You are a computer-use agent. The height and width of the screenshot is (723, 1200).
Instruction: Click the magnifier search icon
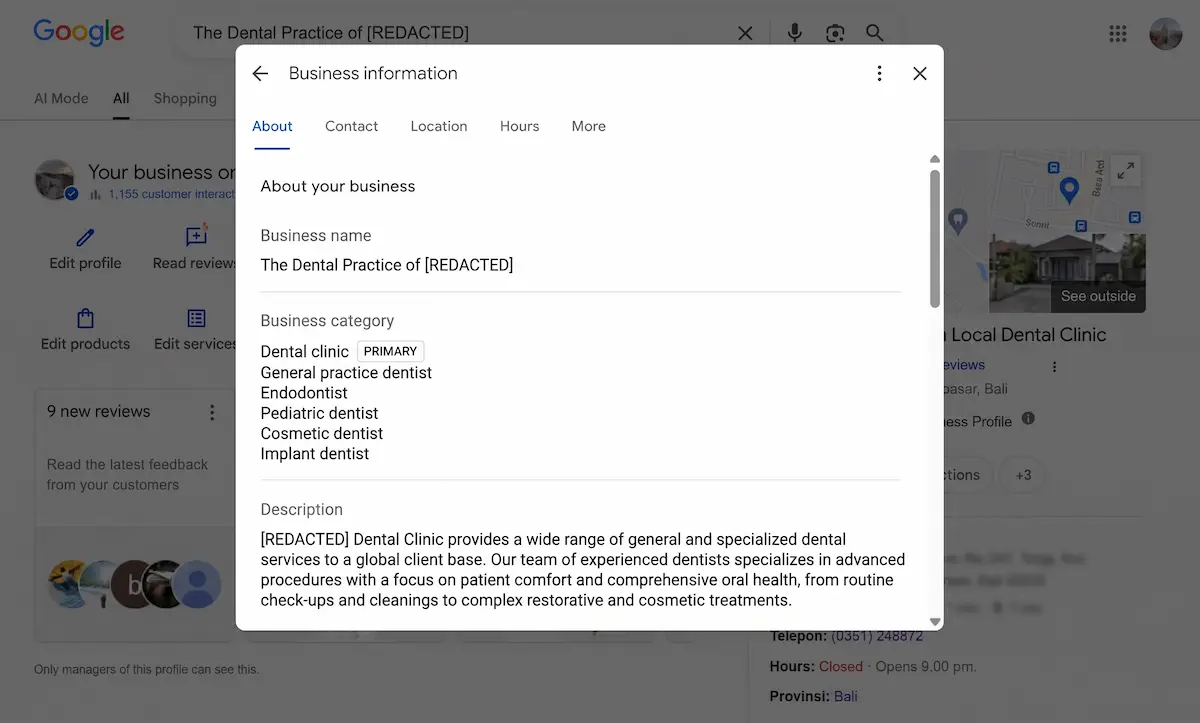[x=875, y=33]
